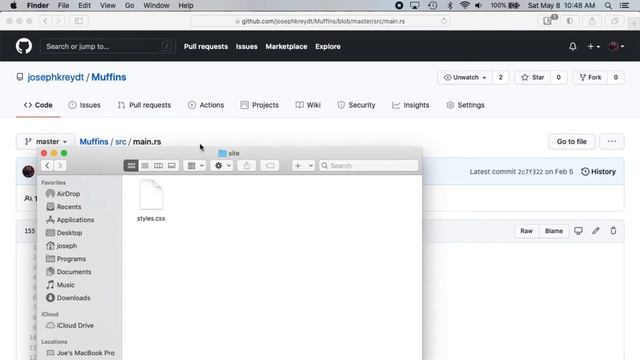Viewport: 640px width, 360px height.
Task: Select the styles.css file
Action: coord(151,200)
